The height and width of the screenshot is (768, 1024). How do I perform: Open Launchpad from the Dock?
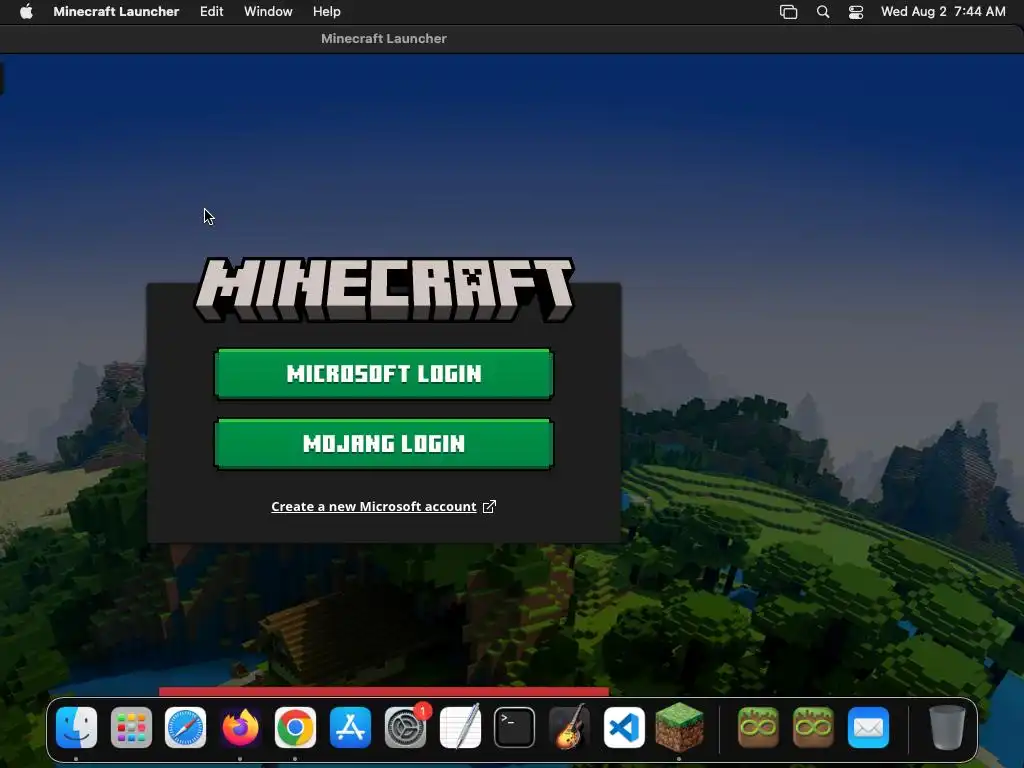click(x=131, y=728)
